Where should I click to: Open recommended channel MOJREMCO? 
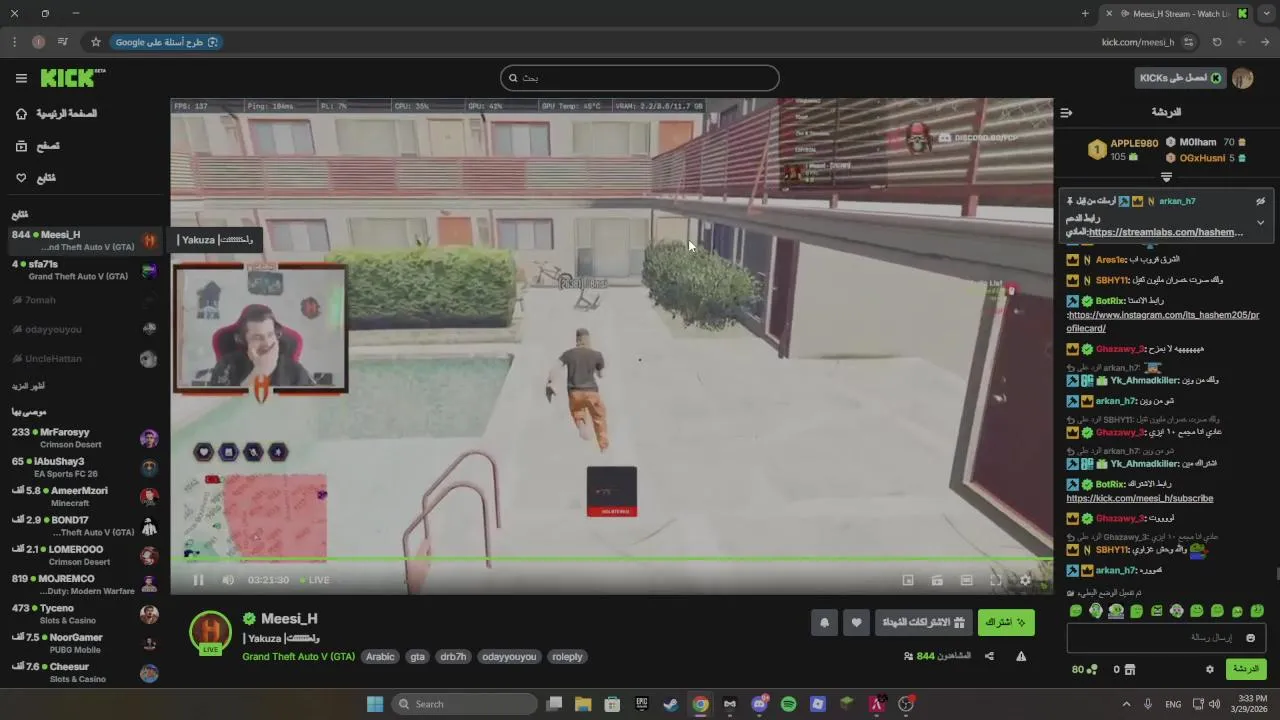pos(85,584)
